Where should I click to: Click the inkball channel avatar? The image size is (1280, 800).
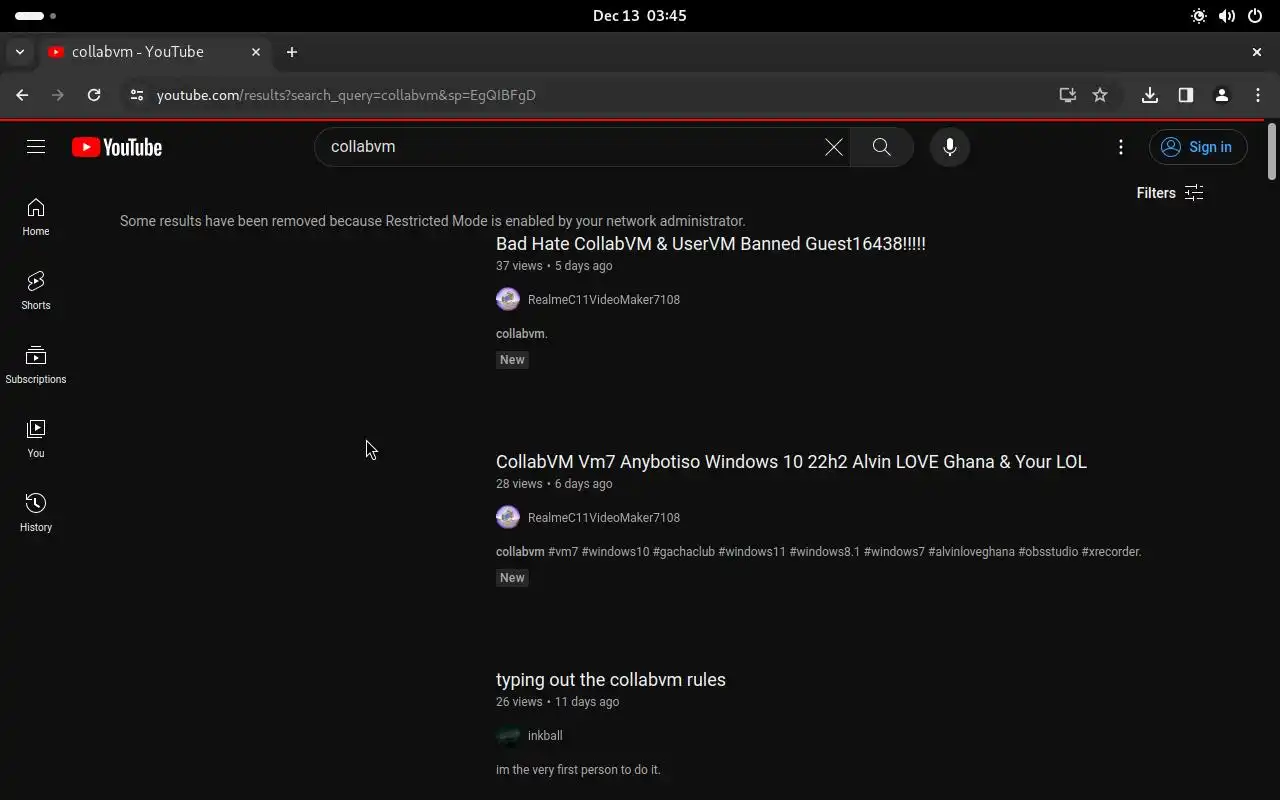pyautogui.click(x=508, y=735)
